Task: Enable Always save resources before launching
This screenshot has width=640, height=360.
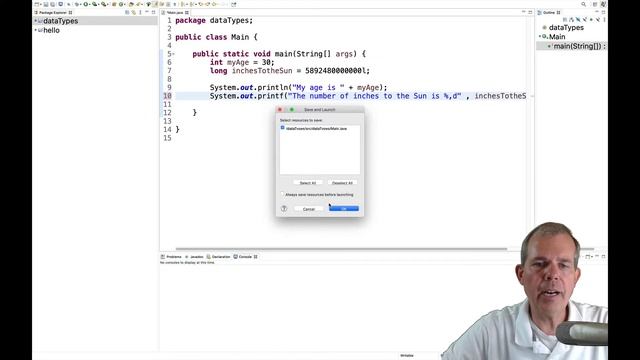Action: [282, 194]
